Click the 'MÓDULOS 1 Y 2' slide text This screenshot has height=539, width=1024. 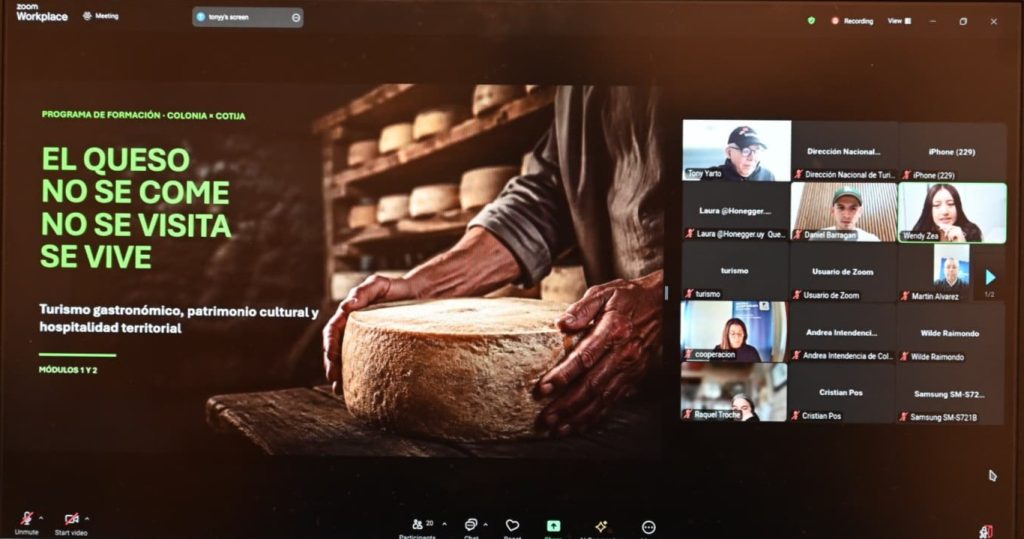coord(68,370)
